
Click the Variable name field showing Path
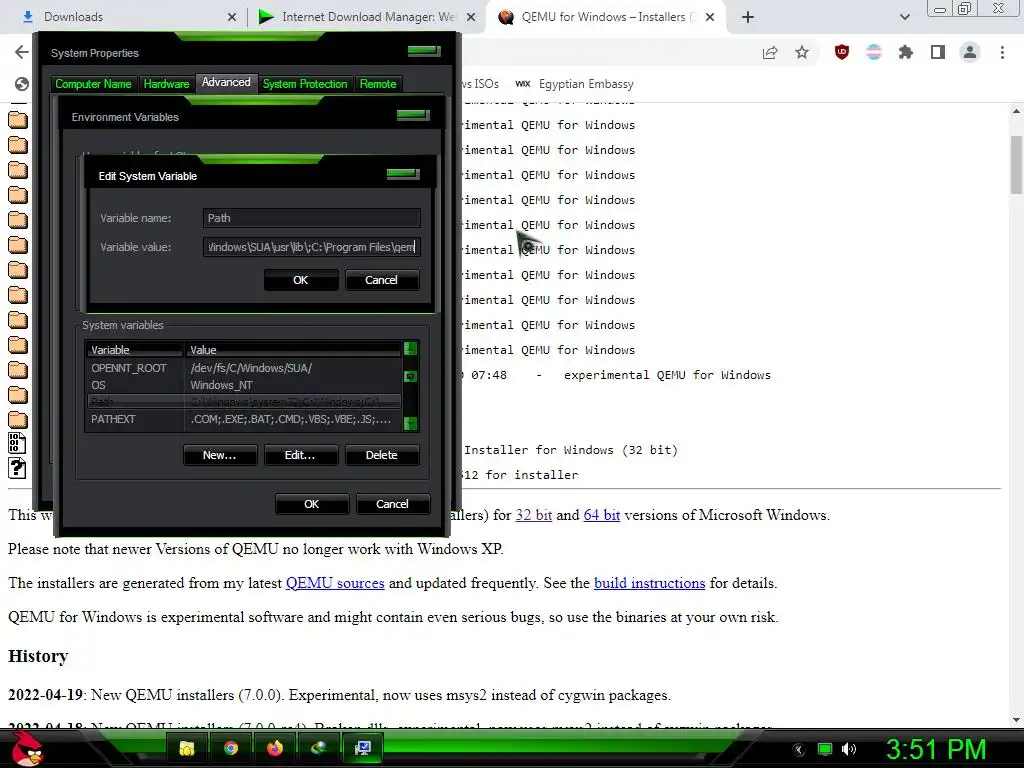pos(312,218)
